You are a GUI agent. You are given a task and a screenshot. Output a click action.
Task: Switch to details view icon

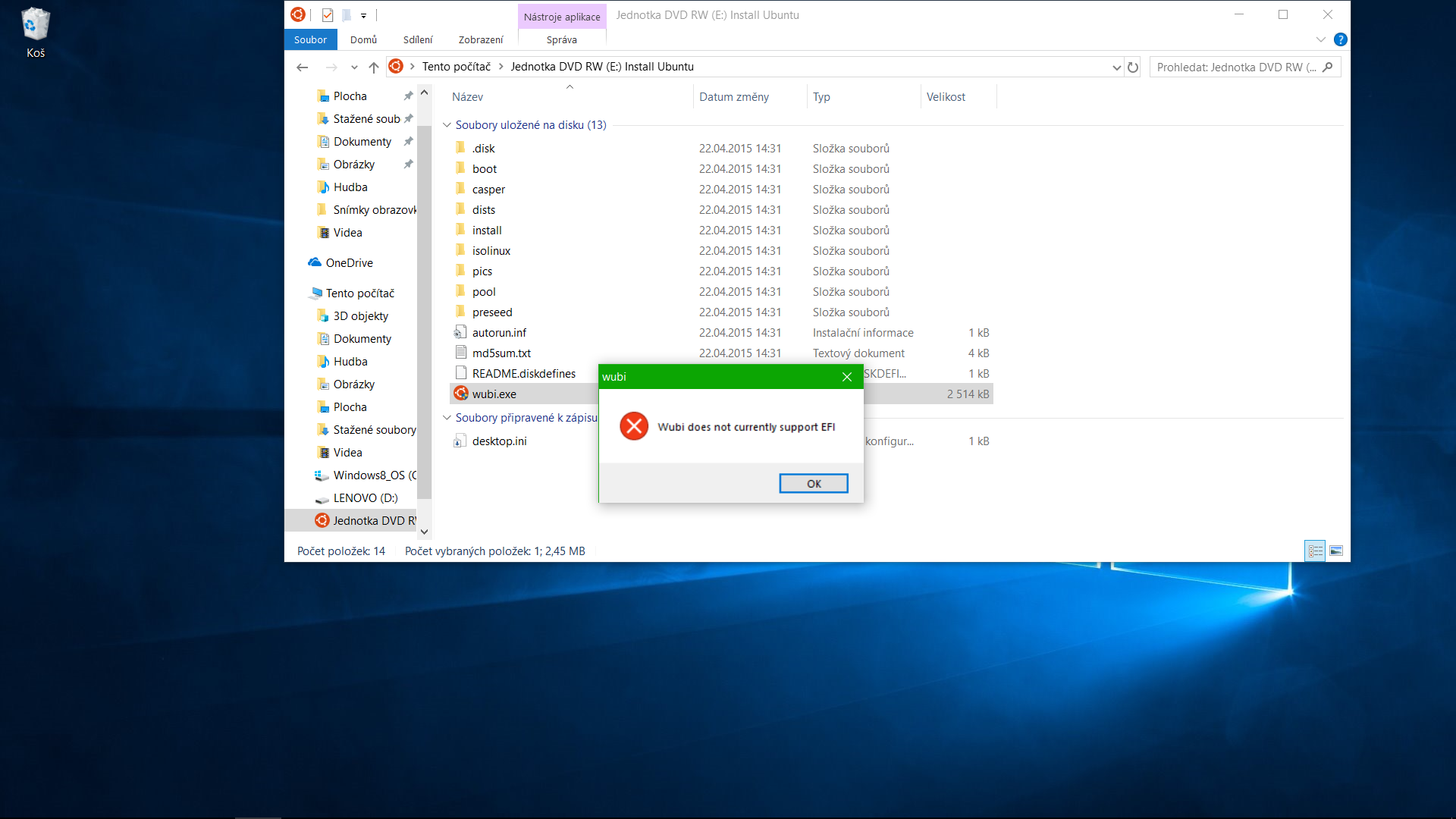[1315, 551]
